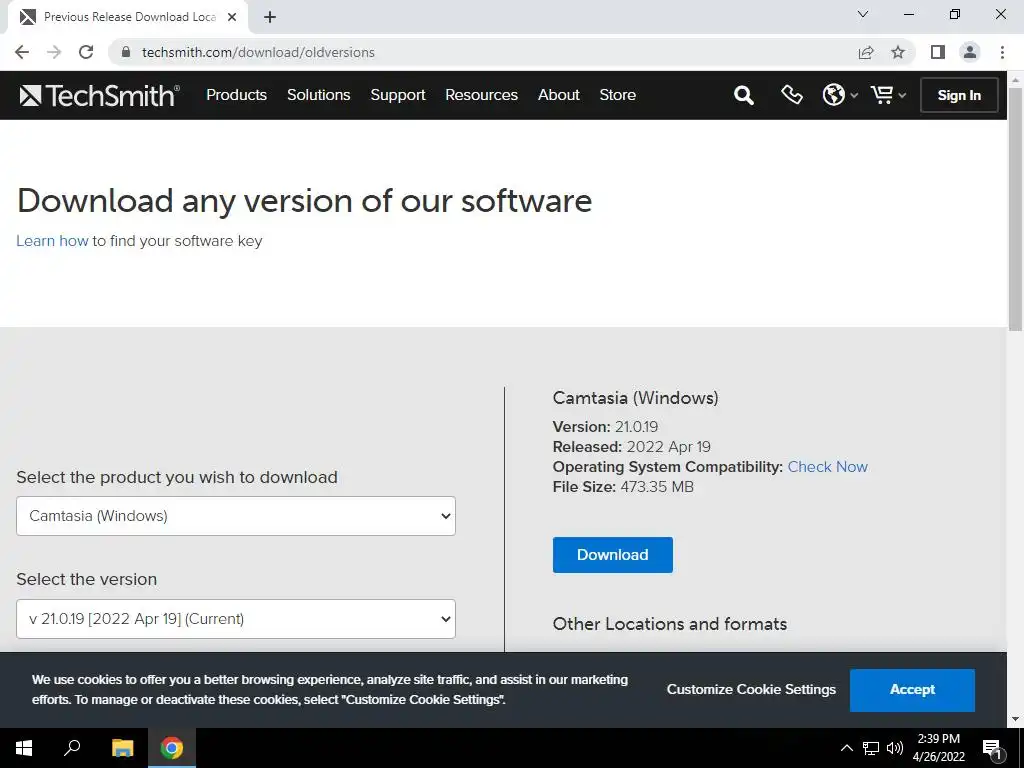Click the 'Released: 2022 Apr 19' text

point(632,447)
